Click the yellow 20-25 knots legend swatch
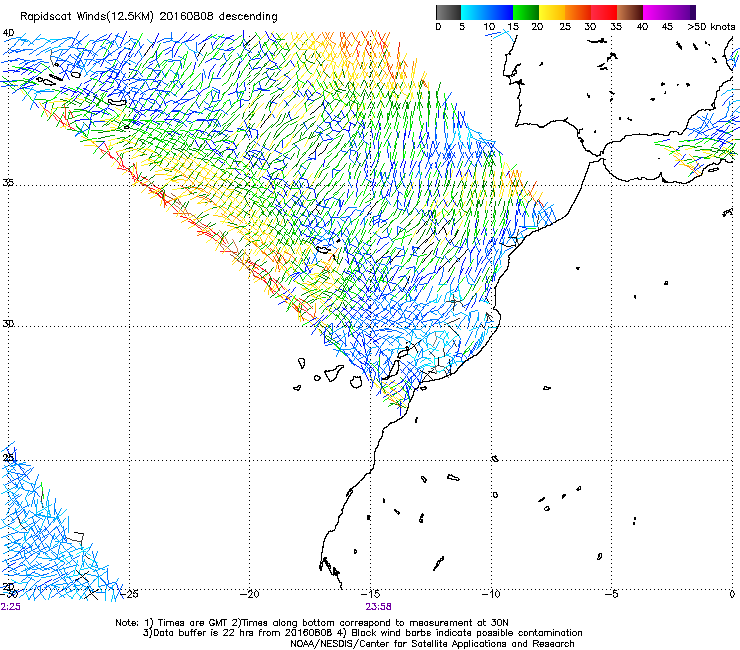Viewport: 740px width, 650px height. pos(552,12)
